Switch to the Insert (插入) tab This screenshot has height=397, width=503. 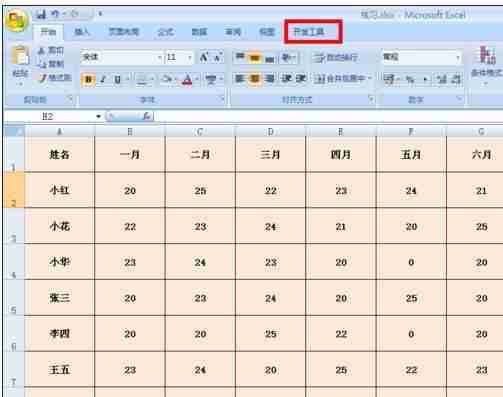pos(82,32)
